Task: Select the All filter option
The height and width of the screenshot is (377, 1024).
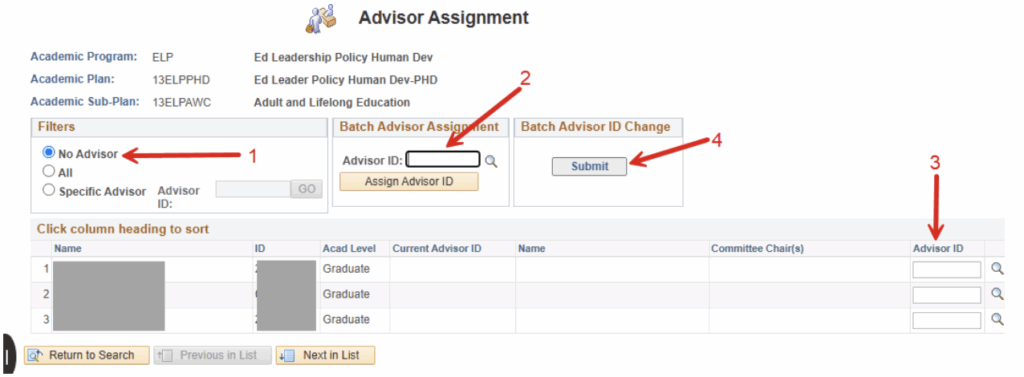Action: click(48, 172)
